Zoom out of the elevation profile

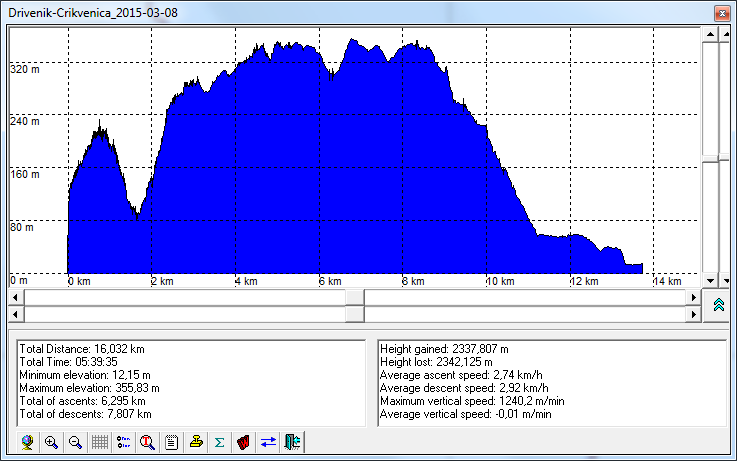tap(76, 441)
